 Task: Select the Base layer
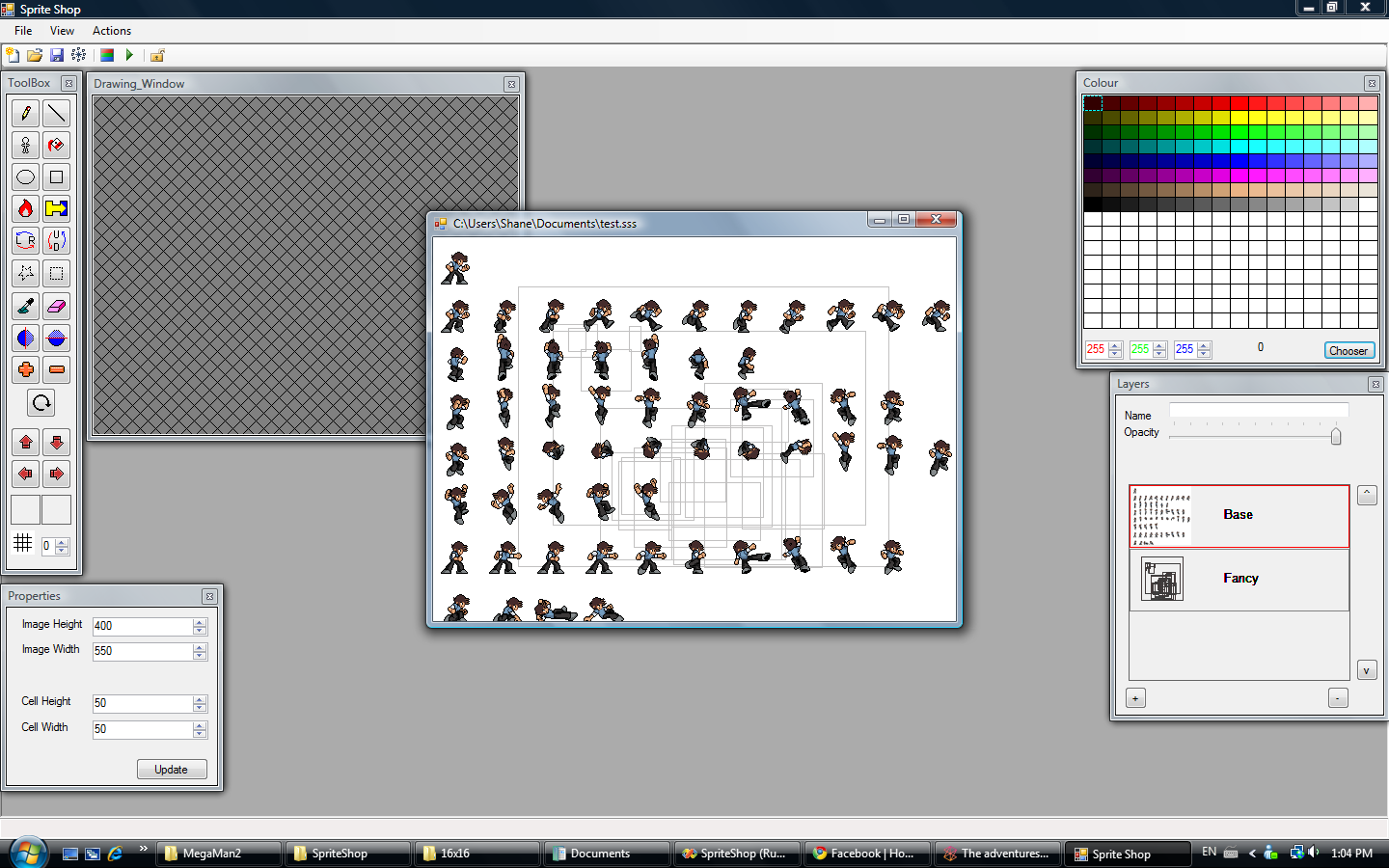[1239, 516]
